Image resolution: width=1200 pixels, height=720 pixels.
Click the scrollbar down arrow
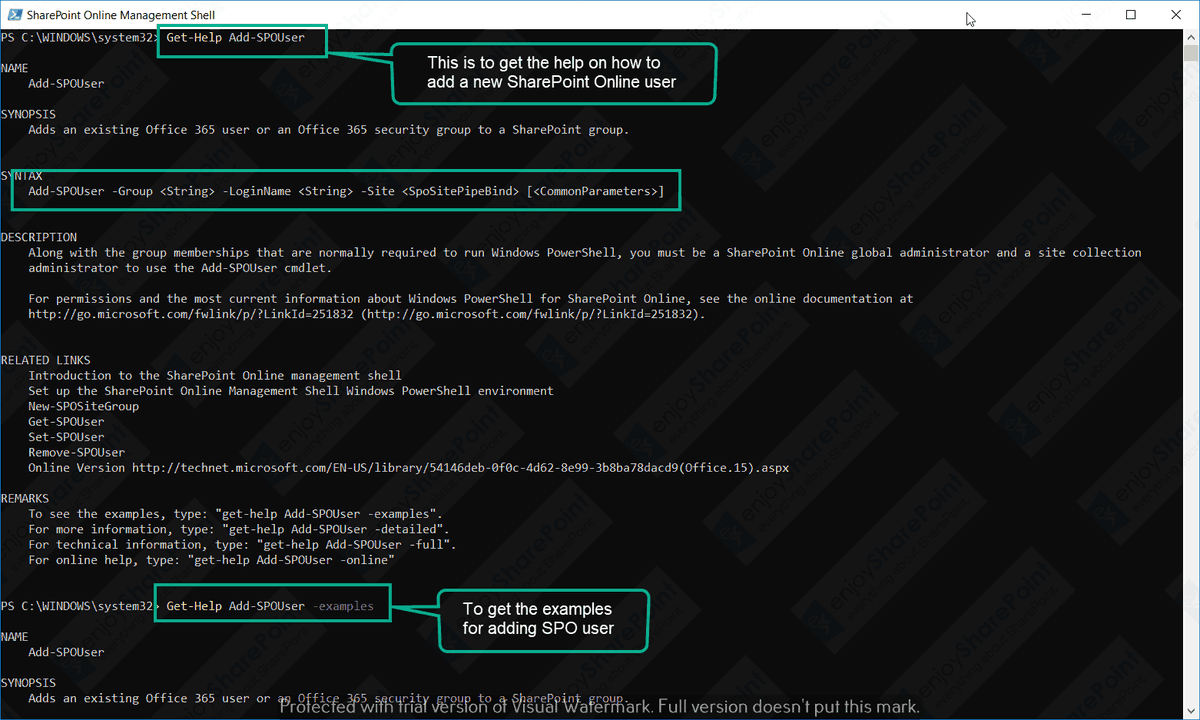1191,711
